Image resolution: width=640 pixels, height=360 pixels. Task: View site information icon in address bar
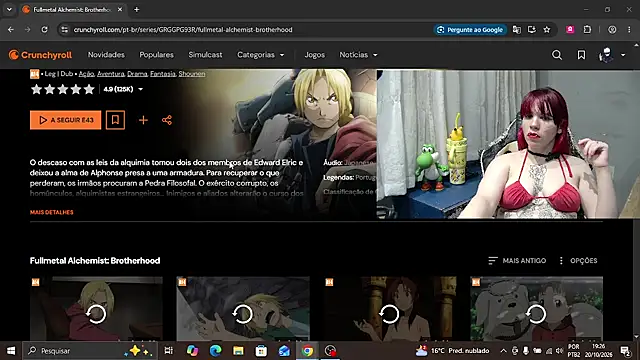click(64, 29)
